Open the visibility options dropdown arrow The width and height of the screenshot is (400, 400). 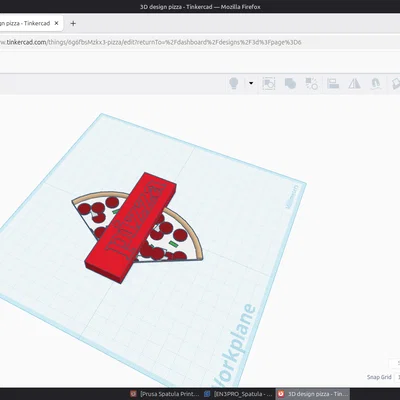coord(251,83)
